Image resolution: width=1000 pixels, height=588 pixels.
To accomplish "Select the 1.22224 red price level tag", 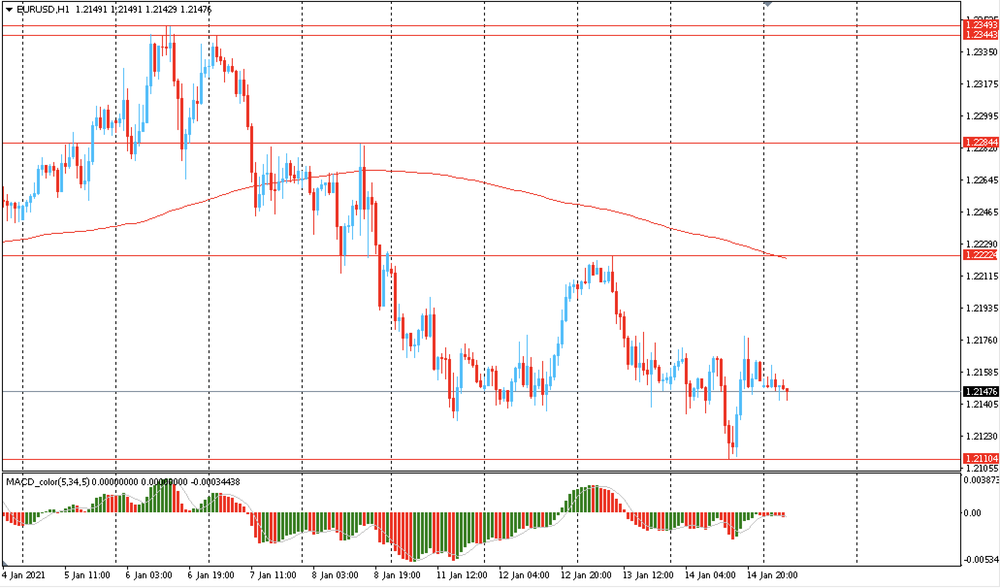I will (982, 254).
